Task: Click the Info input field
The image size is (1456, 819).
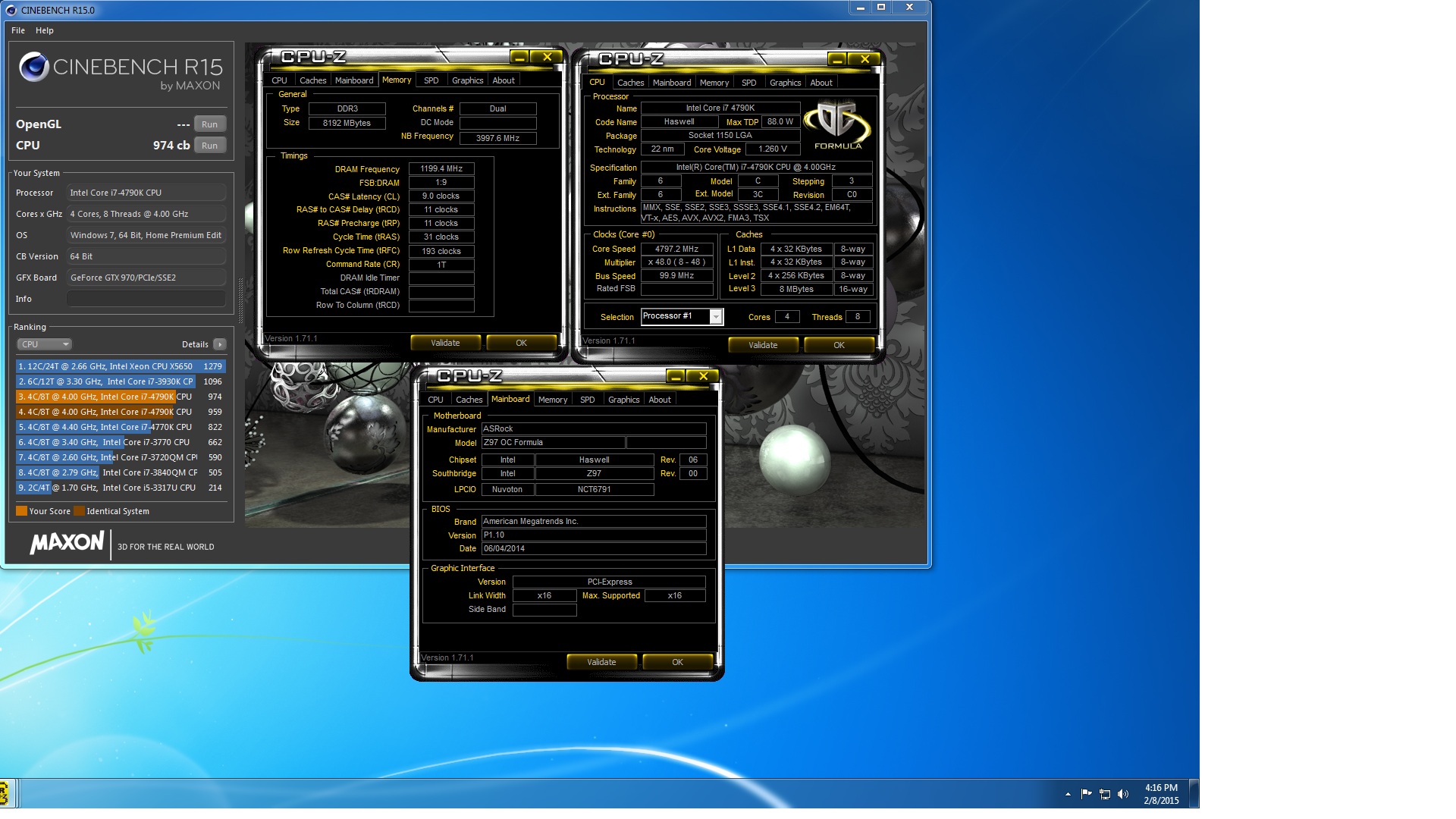Action: [x=146, y=299]
